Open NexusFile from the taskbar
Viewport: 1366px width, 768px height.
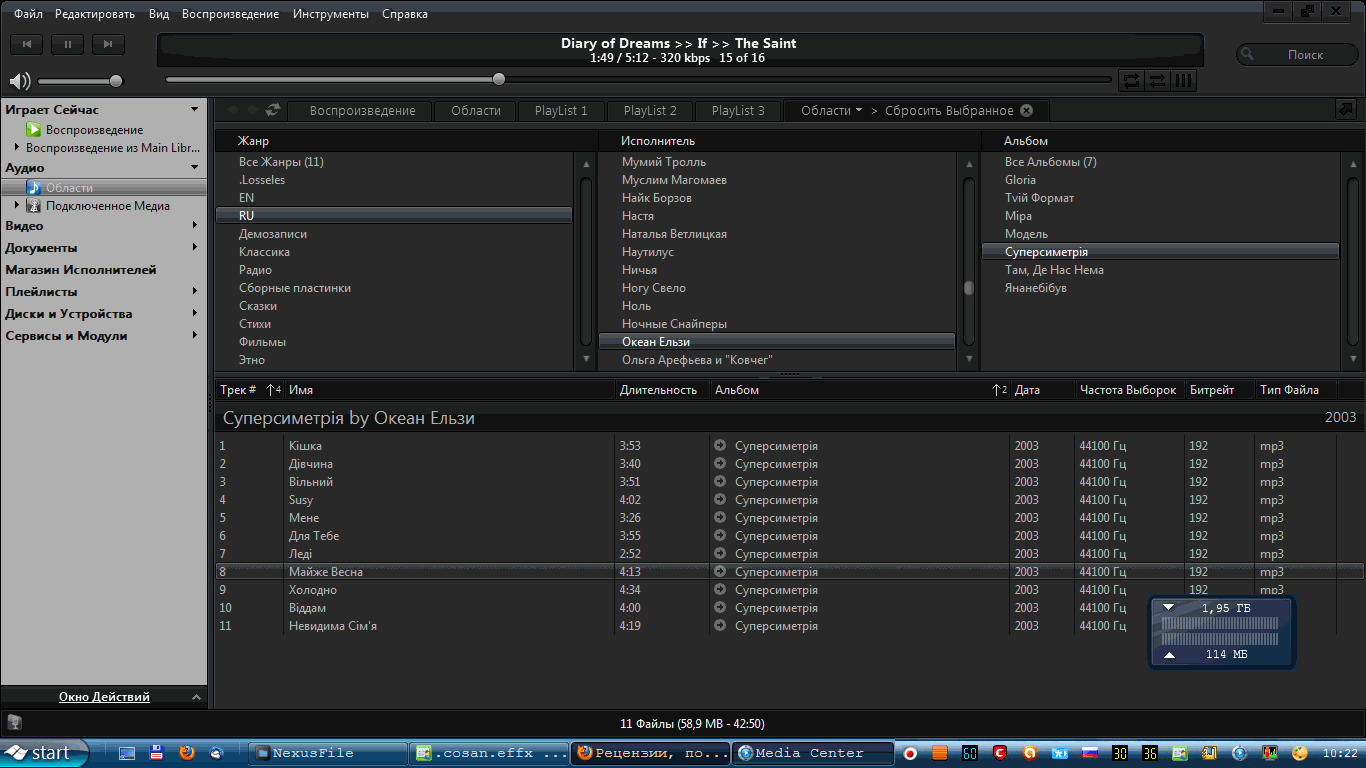point(327,753)
